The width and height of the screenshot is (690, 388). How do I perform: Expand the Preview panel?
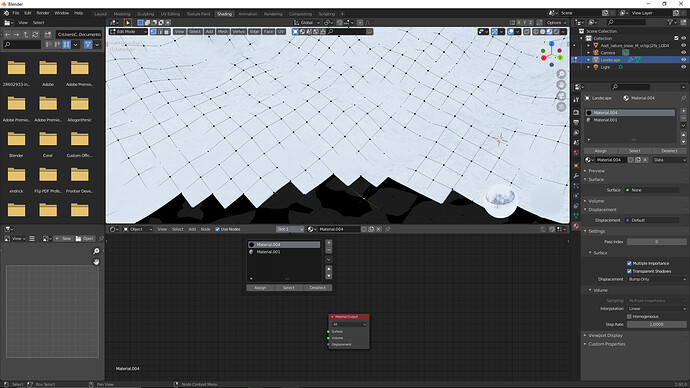point(596,171)
